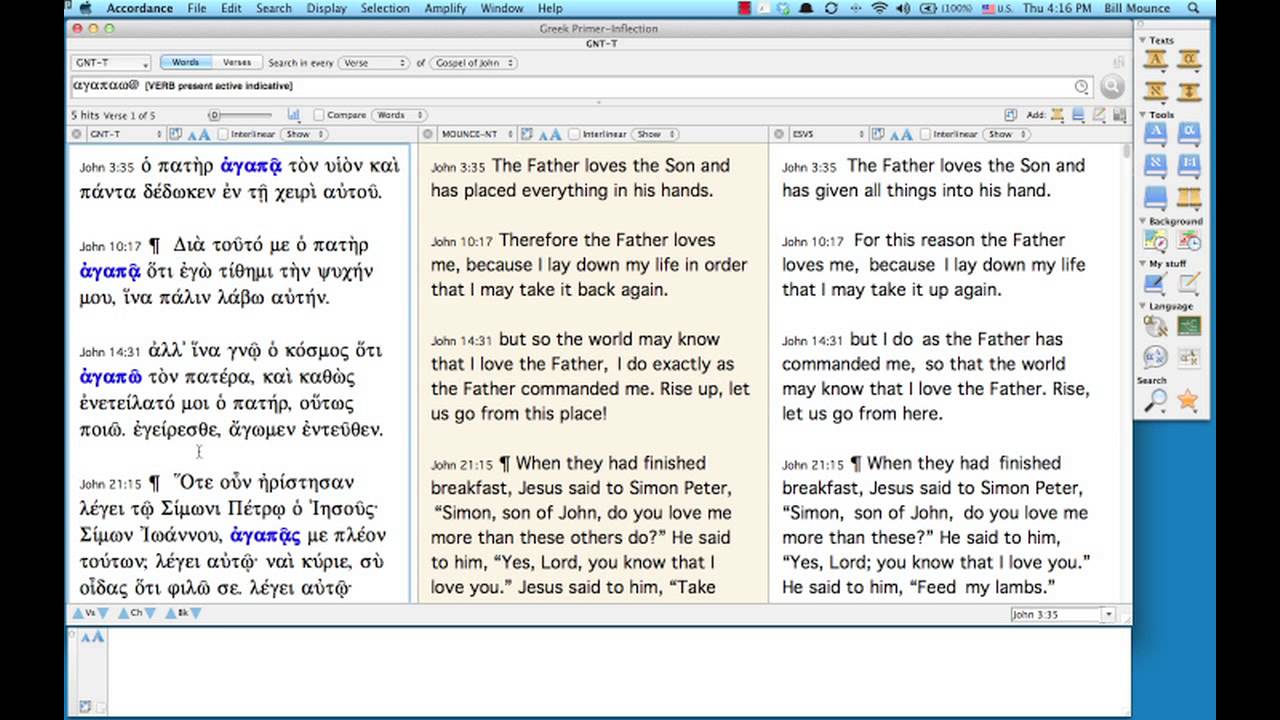Open the user notes pencil icon in My Stuff
1280x720 pixels.
point(1189,283)
